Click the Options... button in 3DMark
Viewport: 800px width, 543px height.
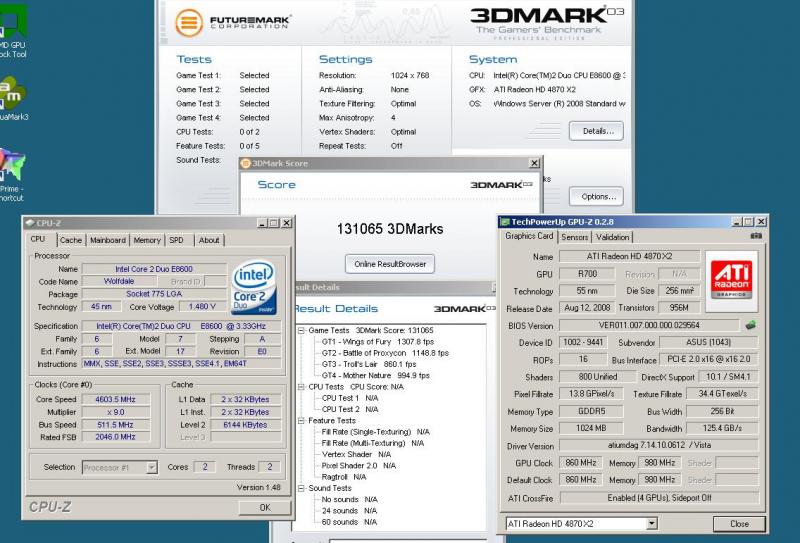pos(596,196)
